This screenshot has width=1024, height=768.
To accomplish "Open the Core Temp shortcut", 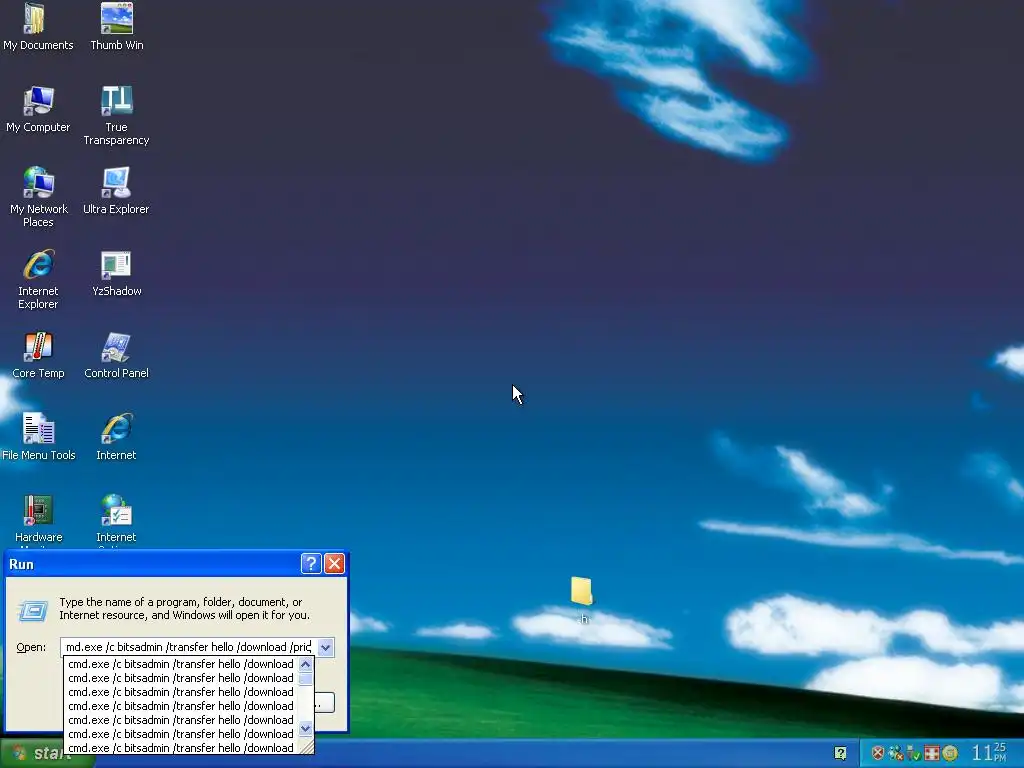I will 38,355.
